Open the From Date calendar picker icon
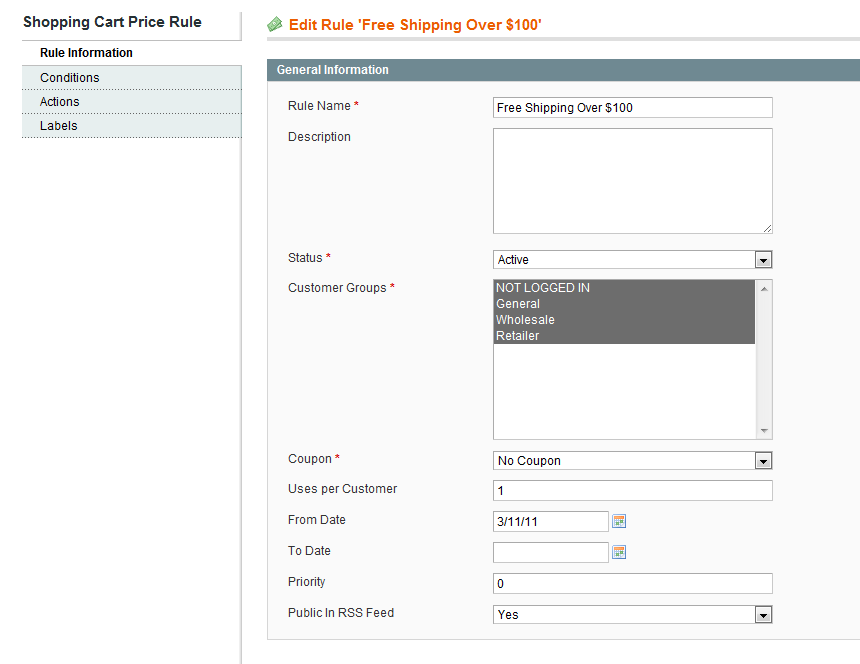Screen dimensions: 860x664 point(619,521)
